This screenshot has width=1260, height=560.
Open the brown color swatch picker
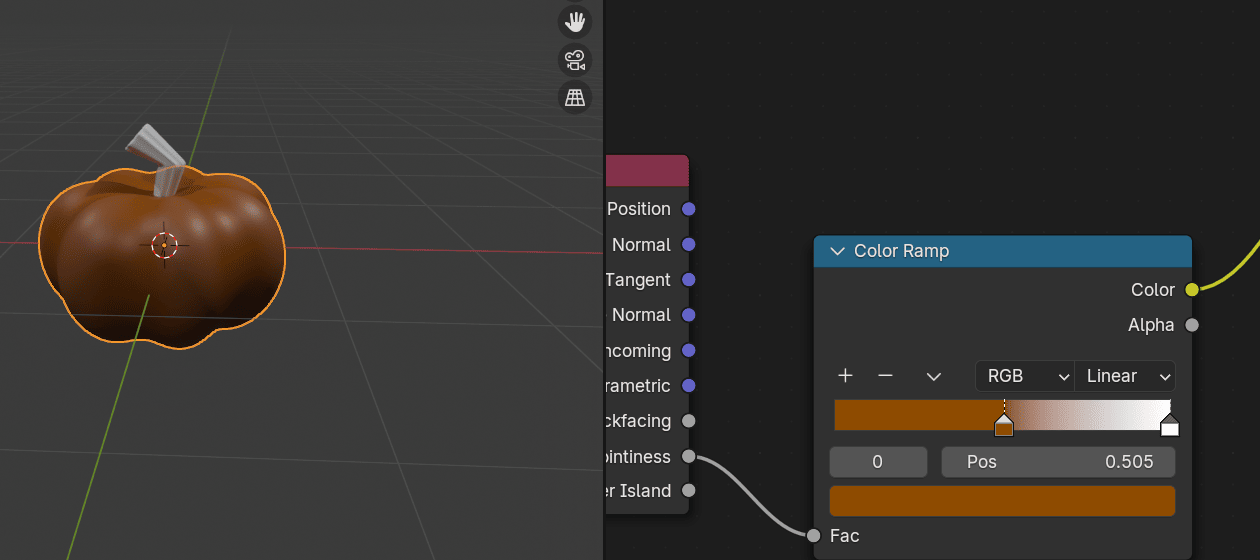tap(1002, 501)
